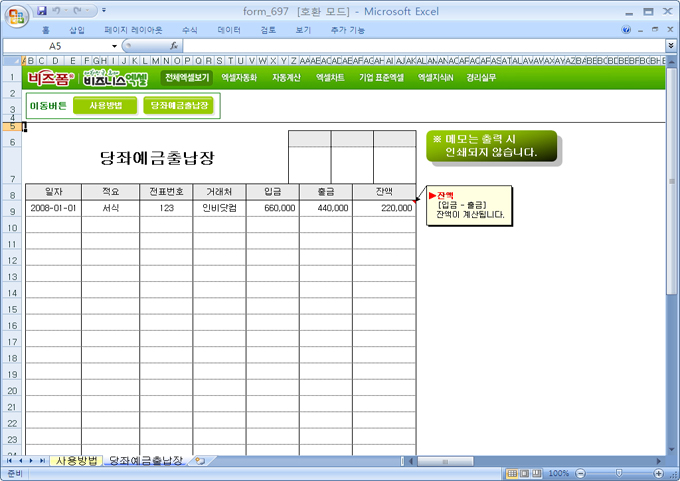Image resolution: width=680 pixels, height=481 pixels.
Task: Select the cell with 440,000
Action: 326,208
